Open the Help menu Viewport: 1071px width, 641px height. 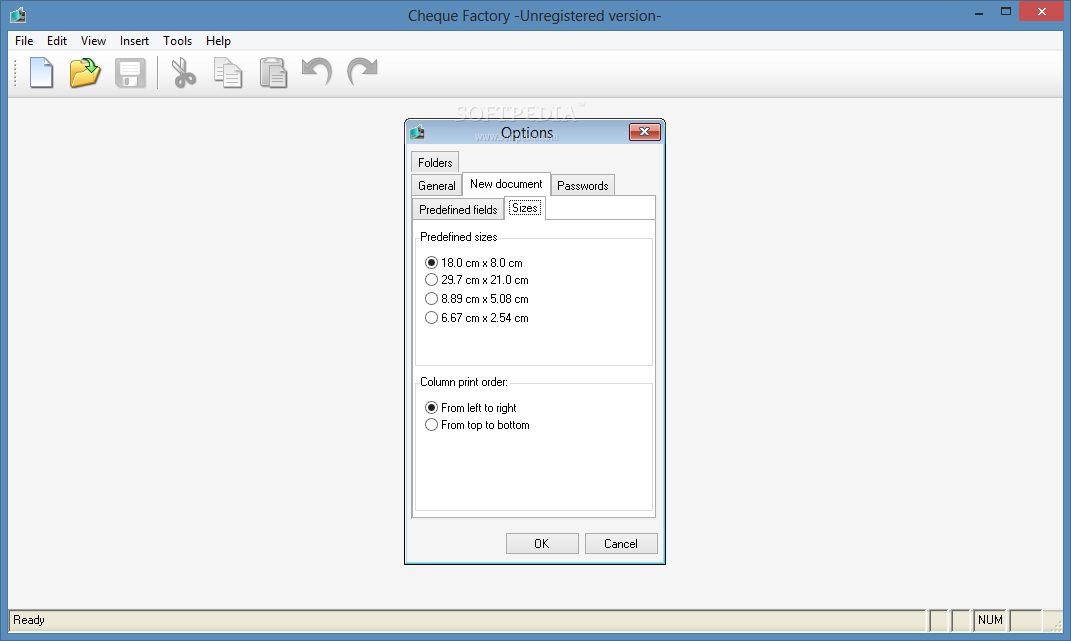pyautogui.click(x=219, y=41)
